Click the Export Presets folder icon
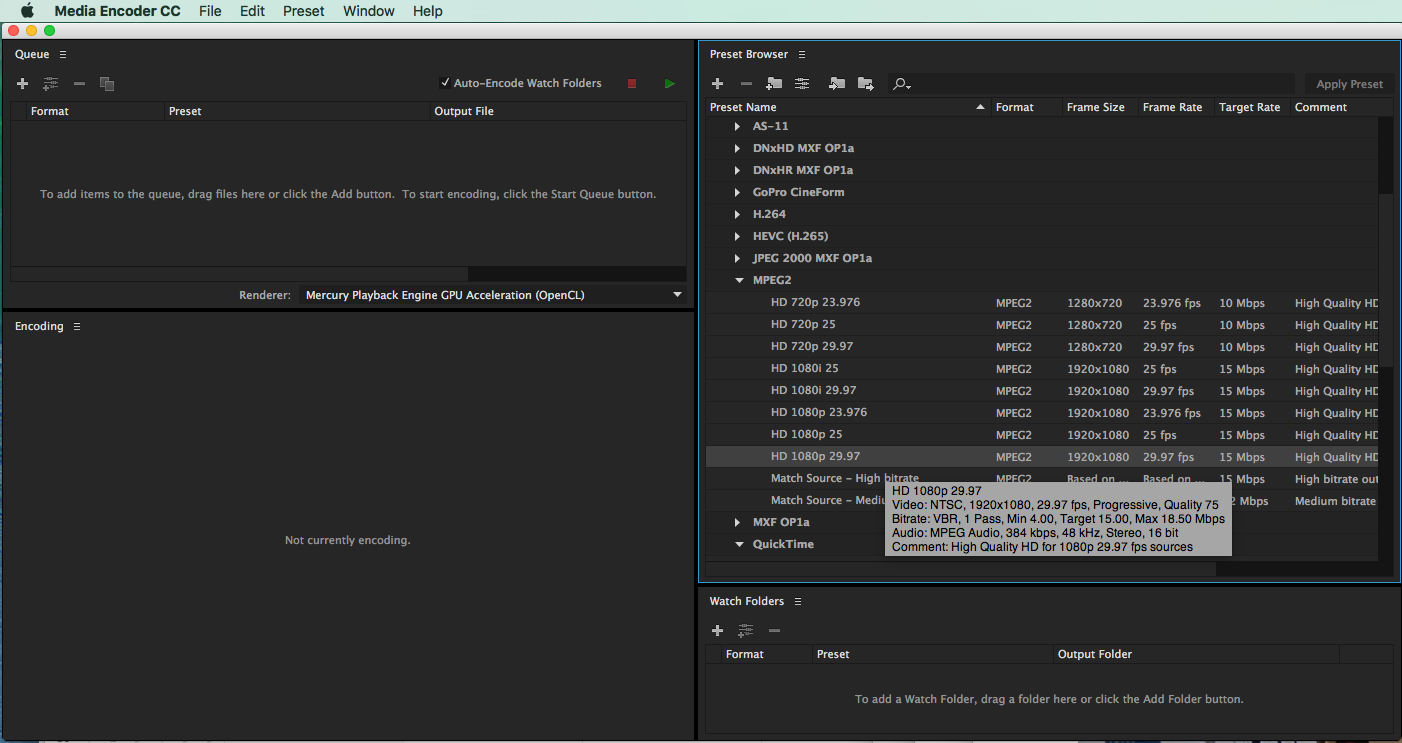This screenshot has height=743, width=1402. click(866, 84)
